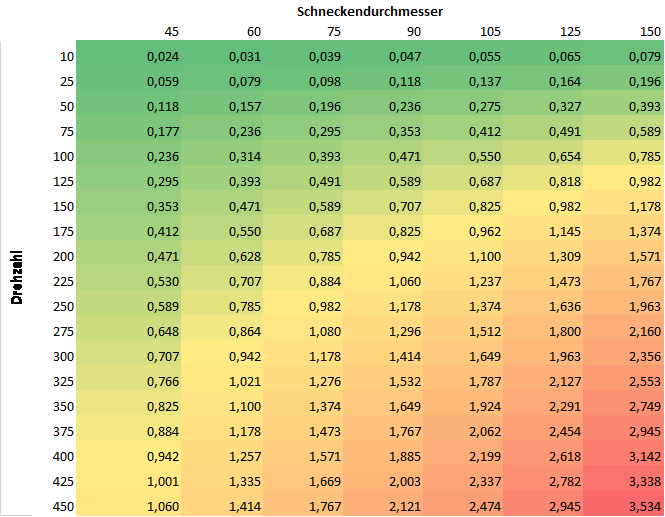Select column header 105
Image resolution: width=665 pixels, height=517 pixels.
[488, 32]
